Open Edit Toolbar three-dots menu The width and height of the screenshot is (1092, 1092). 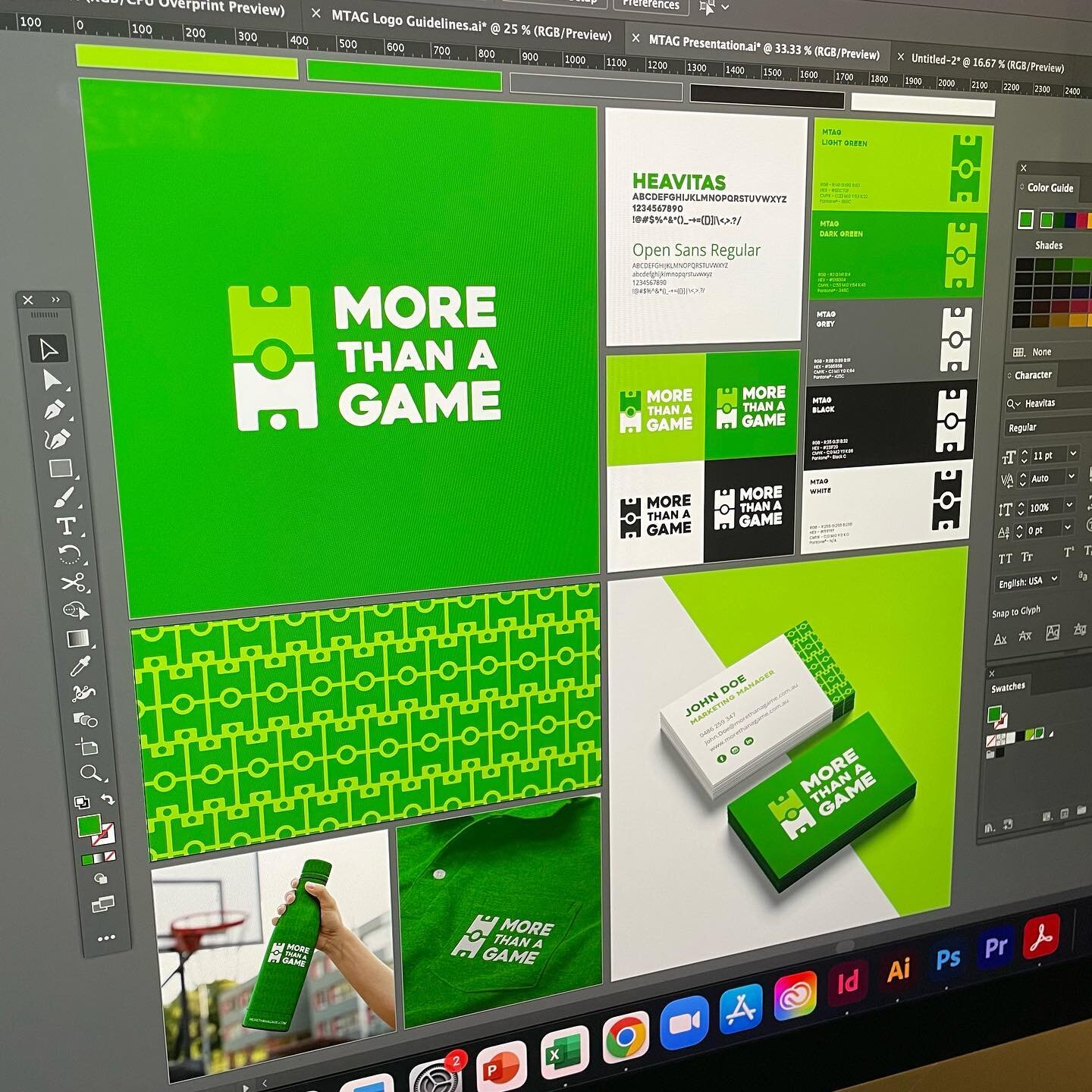[x=106, y=938]
